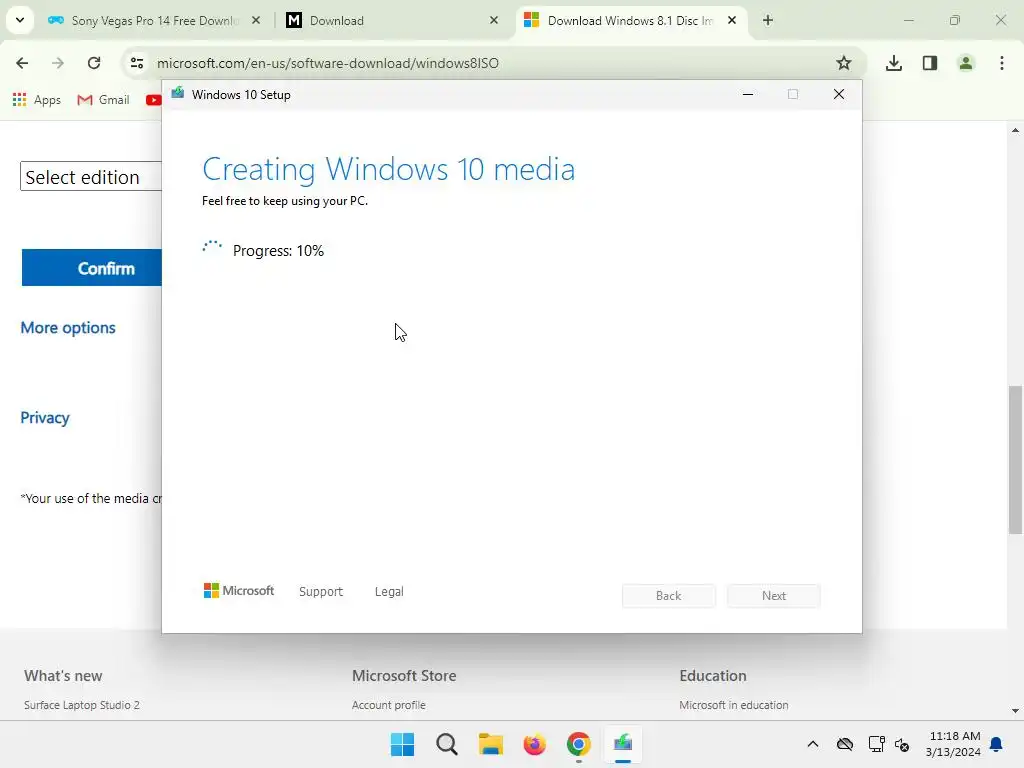Click the address bar URL
The image size is (1024, 768).
click(x=328, y=63)
